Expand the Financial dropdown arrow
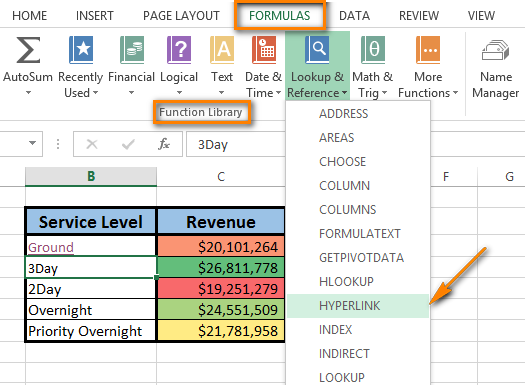 pyautogui.click(x=132, y=92)
